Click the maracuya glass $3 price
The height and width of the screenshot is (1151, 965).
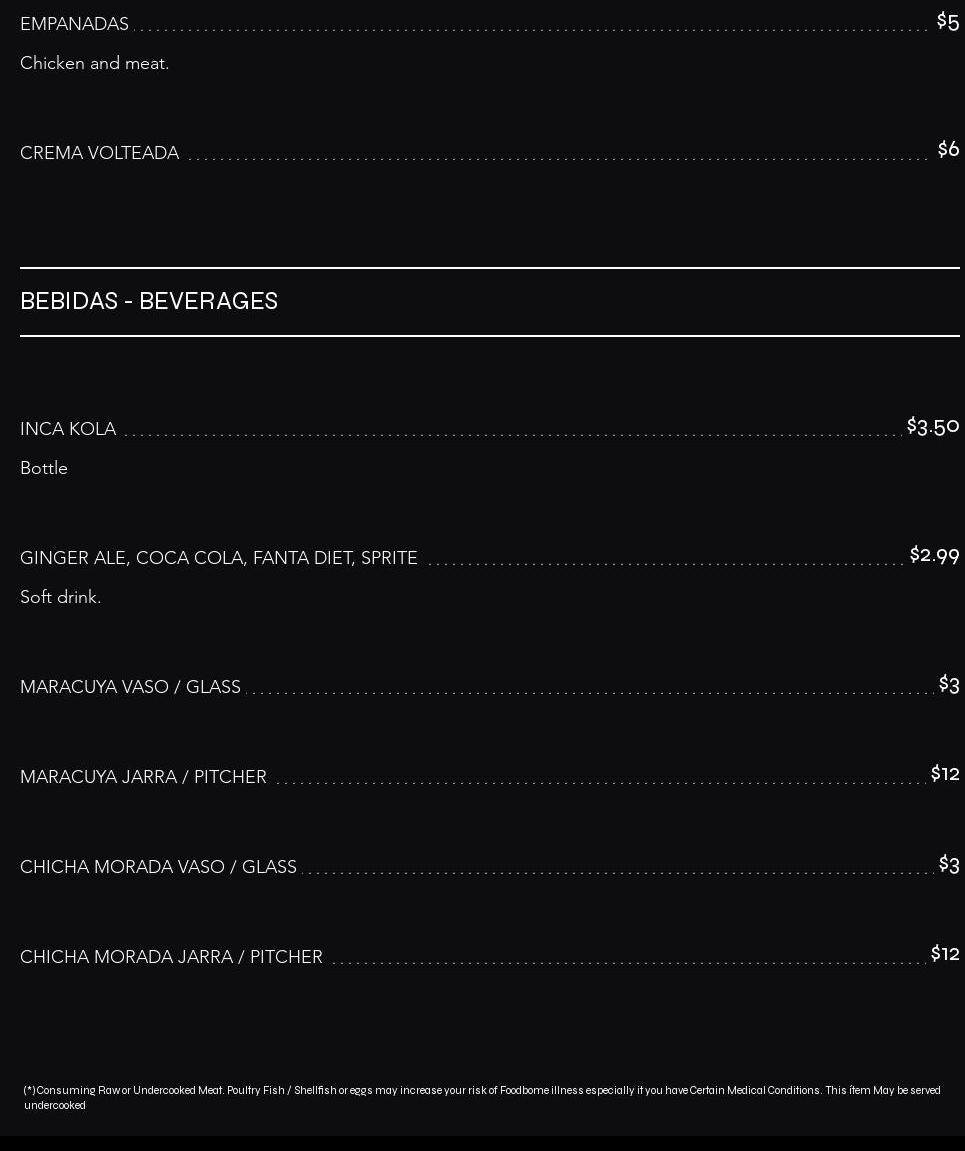(x=949, y=684)
